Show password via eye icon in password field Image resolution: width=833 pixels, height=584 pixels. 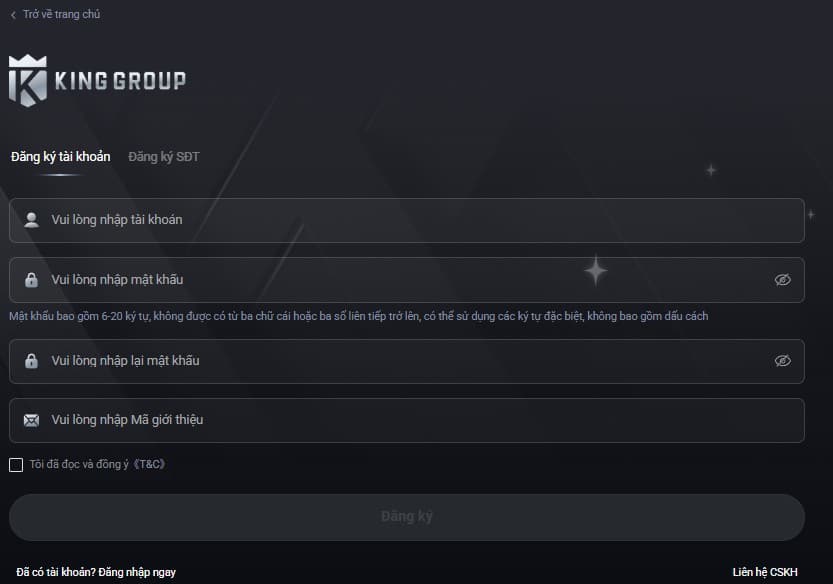[783, 280]
